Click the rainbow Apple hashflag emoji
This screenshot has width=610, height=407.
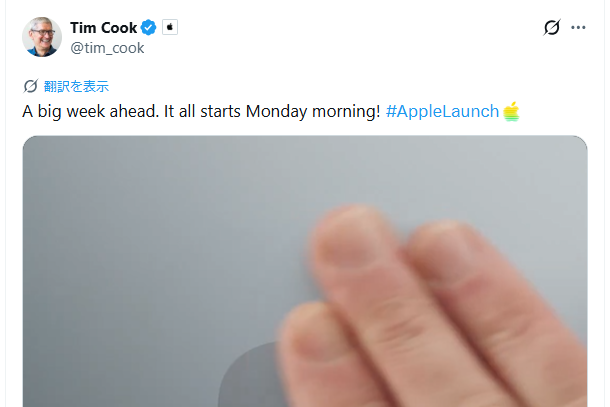(512, 111)
